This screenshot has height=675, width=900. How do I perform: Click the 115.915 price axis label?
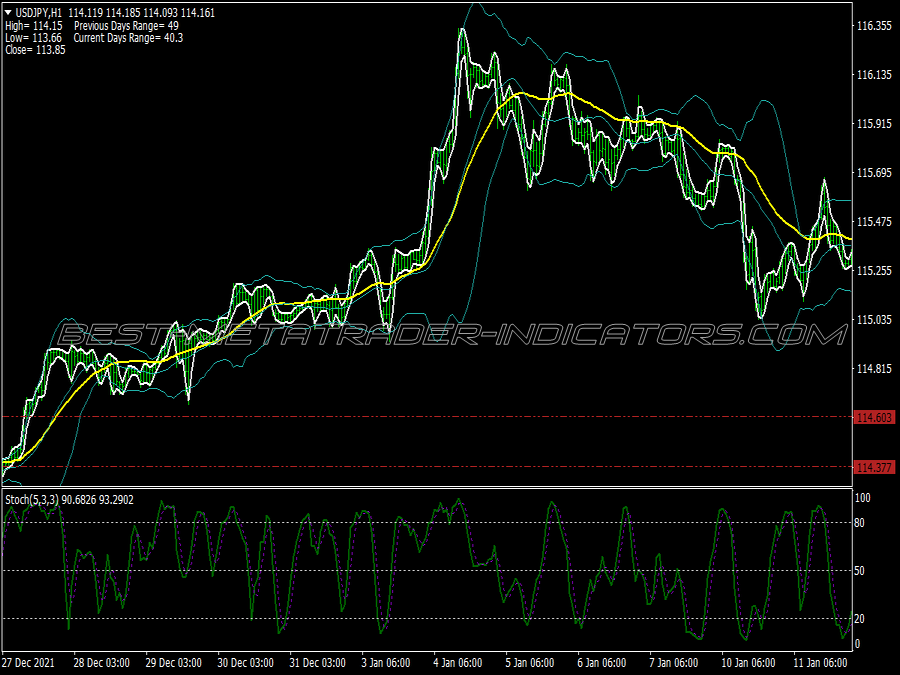pos(874,124)
